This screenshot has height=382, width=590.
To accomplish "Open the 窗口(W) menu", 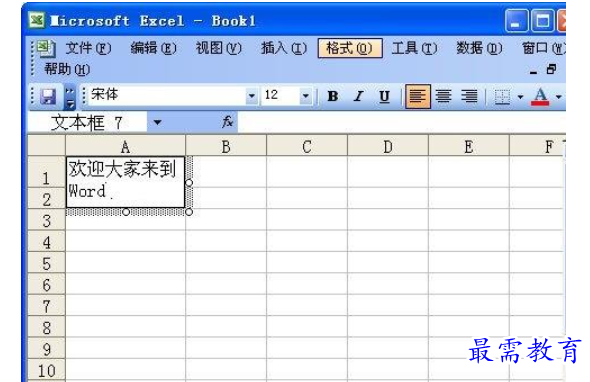I will 543,48.
